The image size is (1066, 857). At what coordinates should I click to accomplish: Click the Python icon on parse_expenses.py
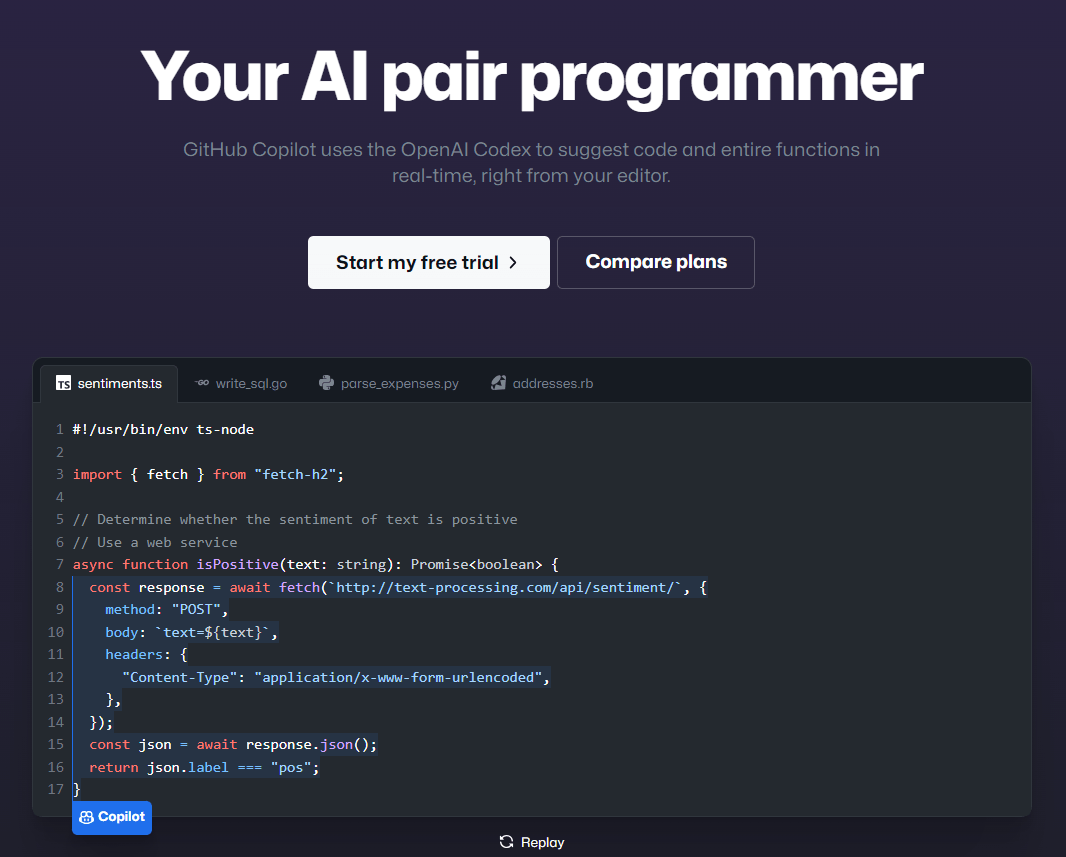point(326,383)
